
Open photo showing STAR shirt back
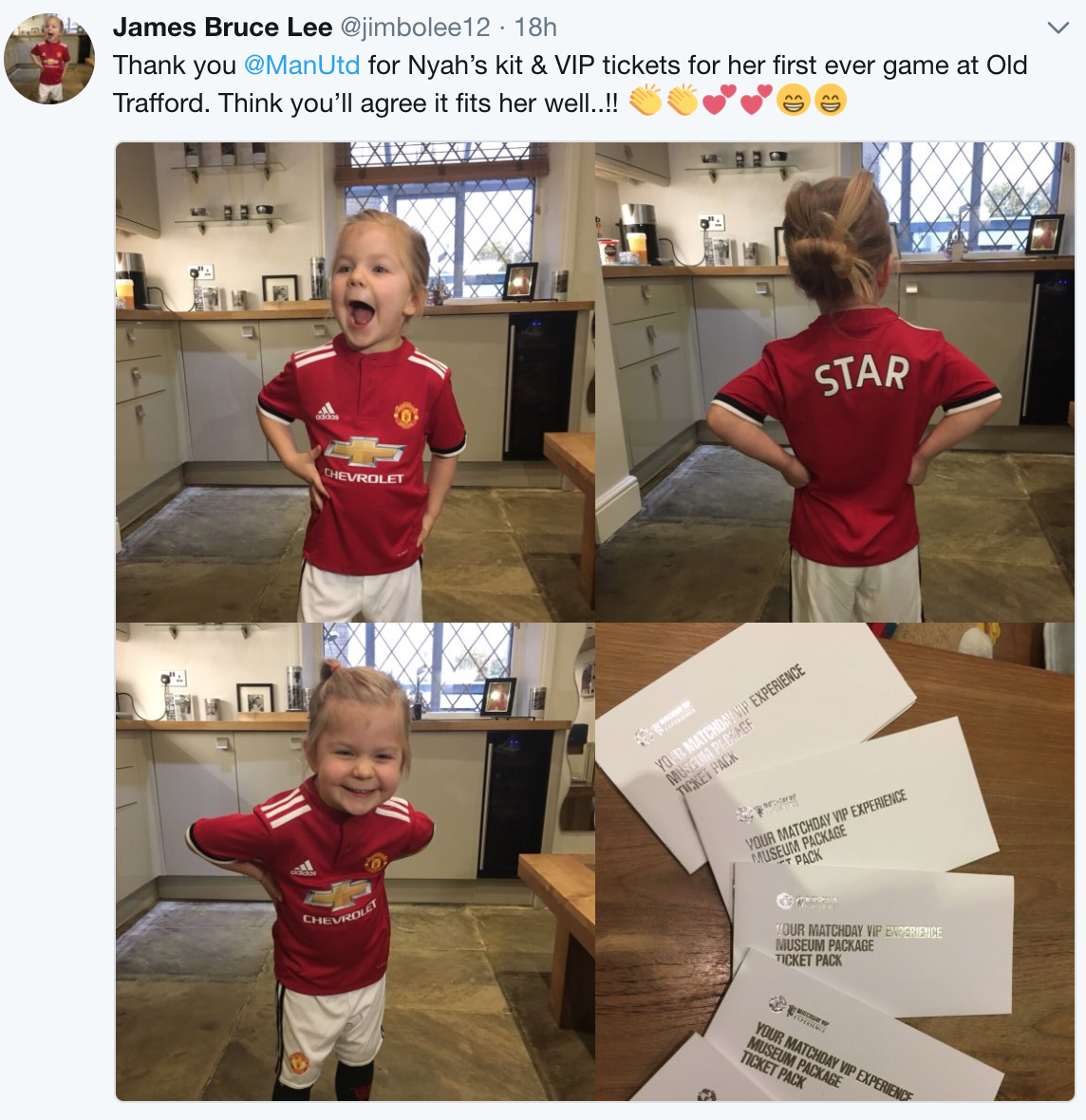(x=834, y=382)
